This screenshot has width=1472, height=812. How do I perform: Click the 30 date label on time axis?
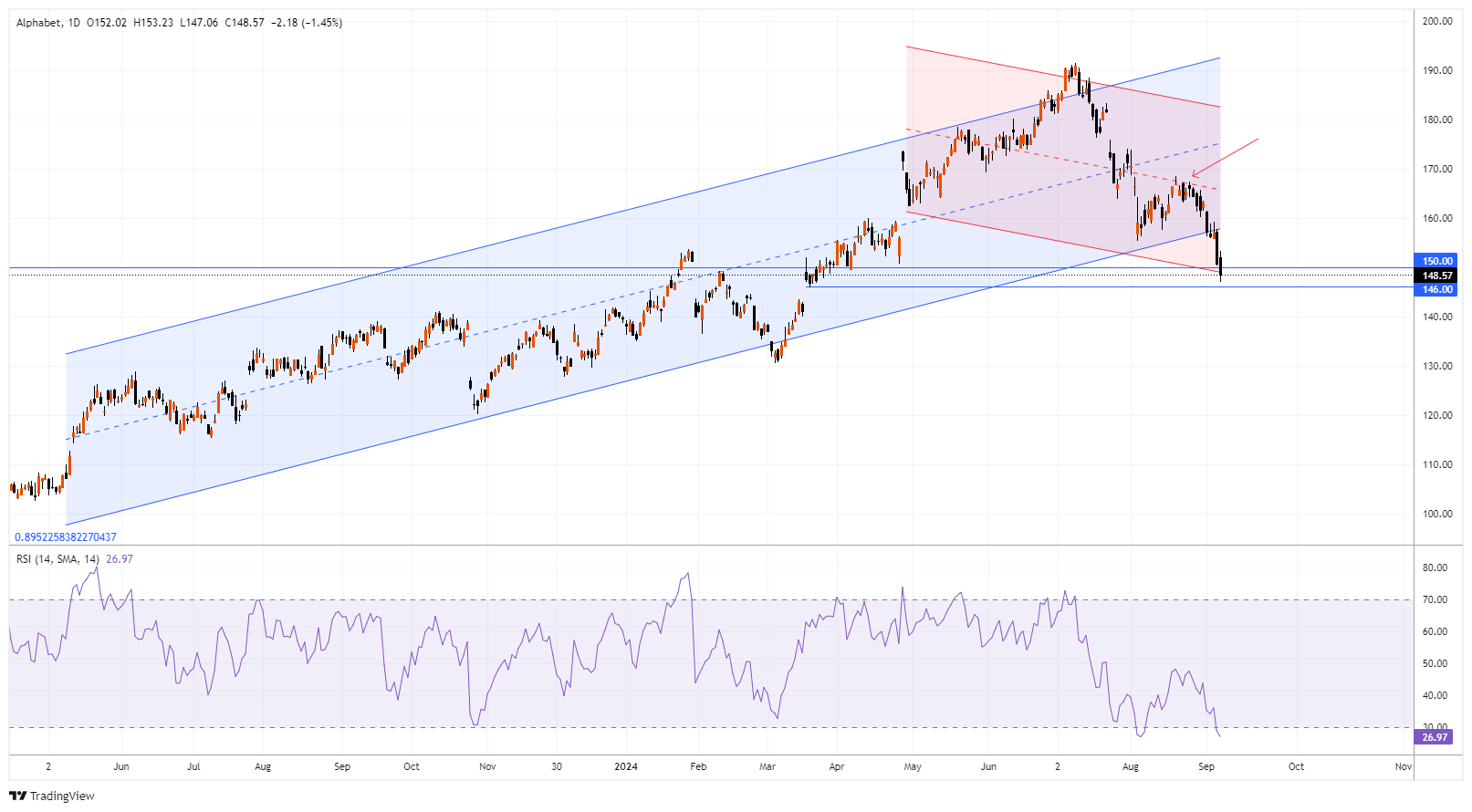tap(557, 766)
